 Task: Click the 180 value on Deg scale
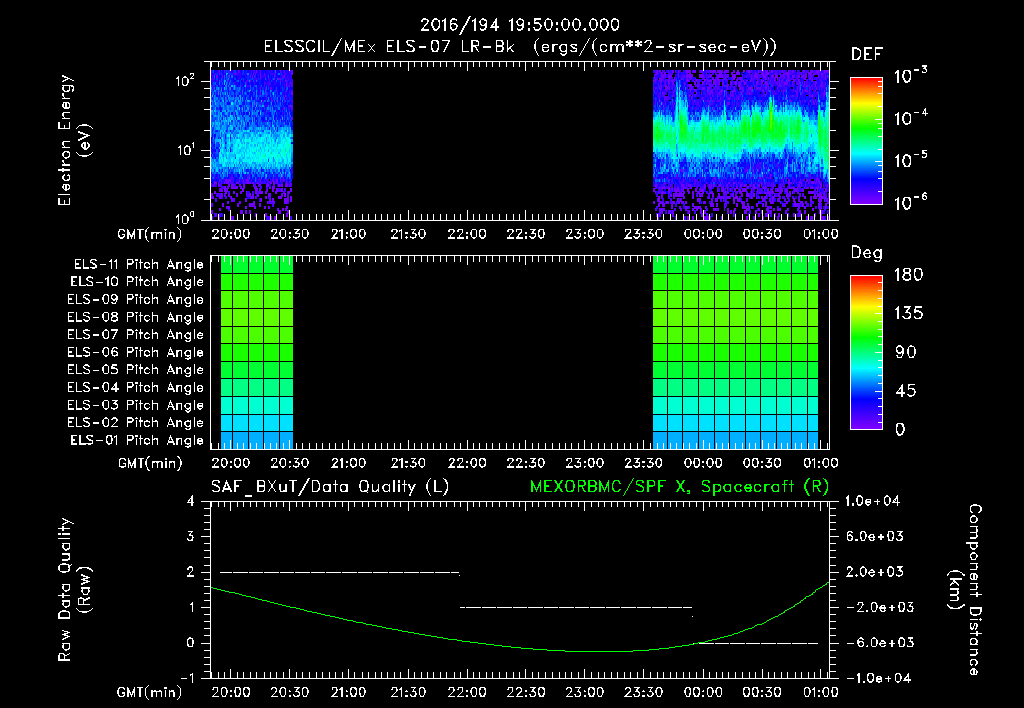point(908,275)
